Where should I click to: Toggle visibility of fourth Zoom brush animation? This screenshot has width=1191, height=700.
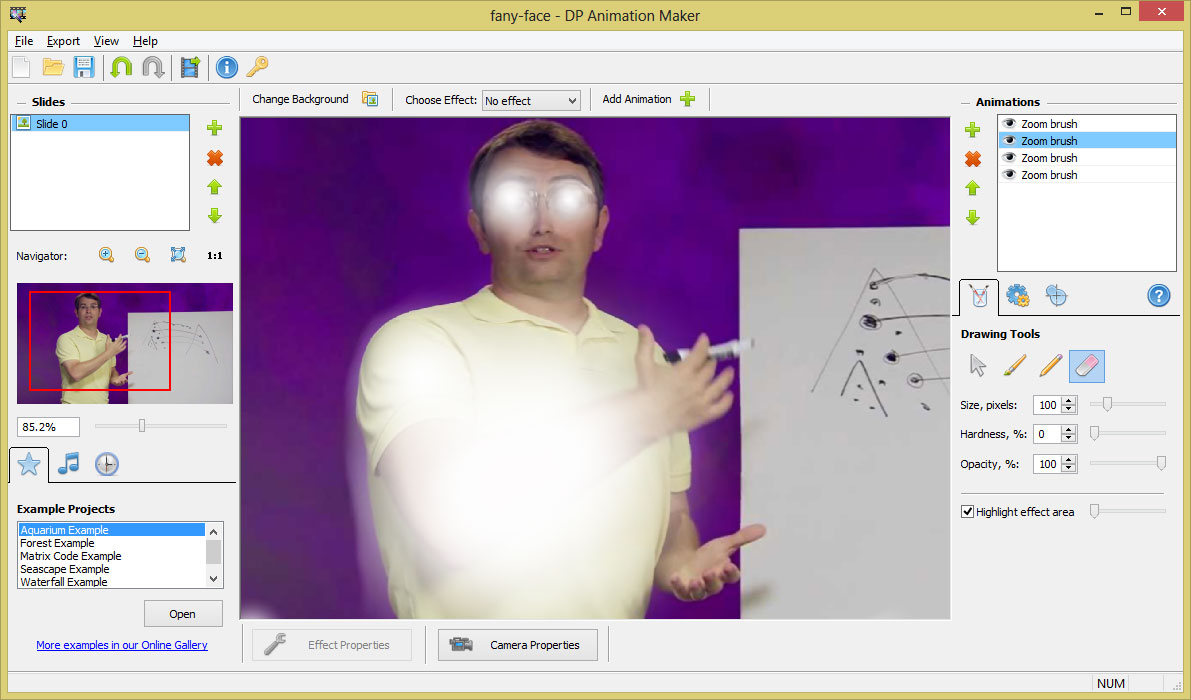tap(1009, 175)
